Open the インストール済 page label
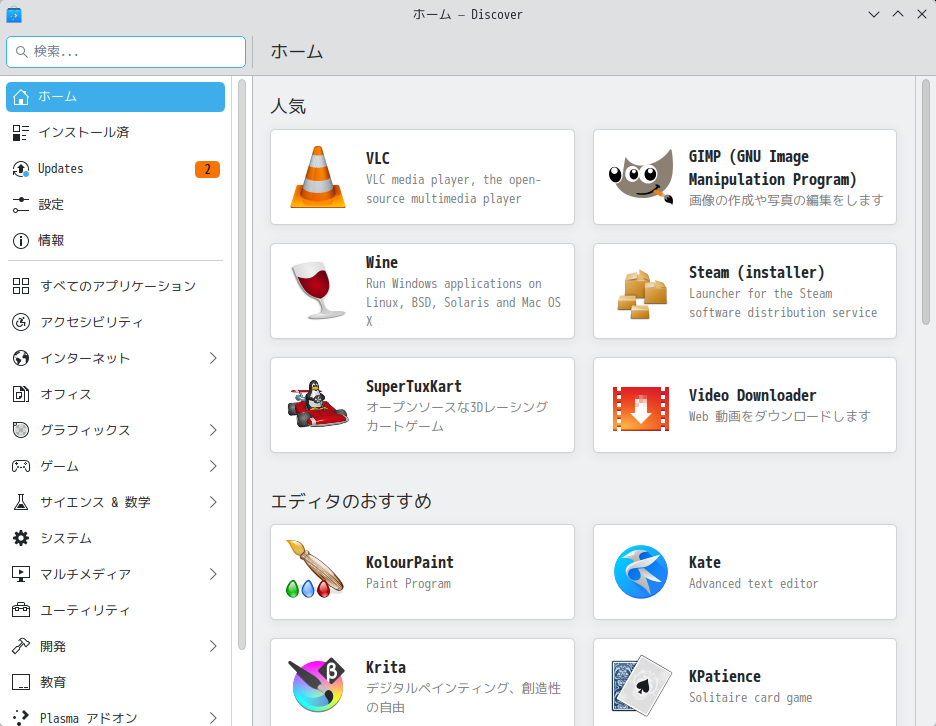 pyautogui.click(x=84, y=133)
